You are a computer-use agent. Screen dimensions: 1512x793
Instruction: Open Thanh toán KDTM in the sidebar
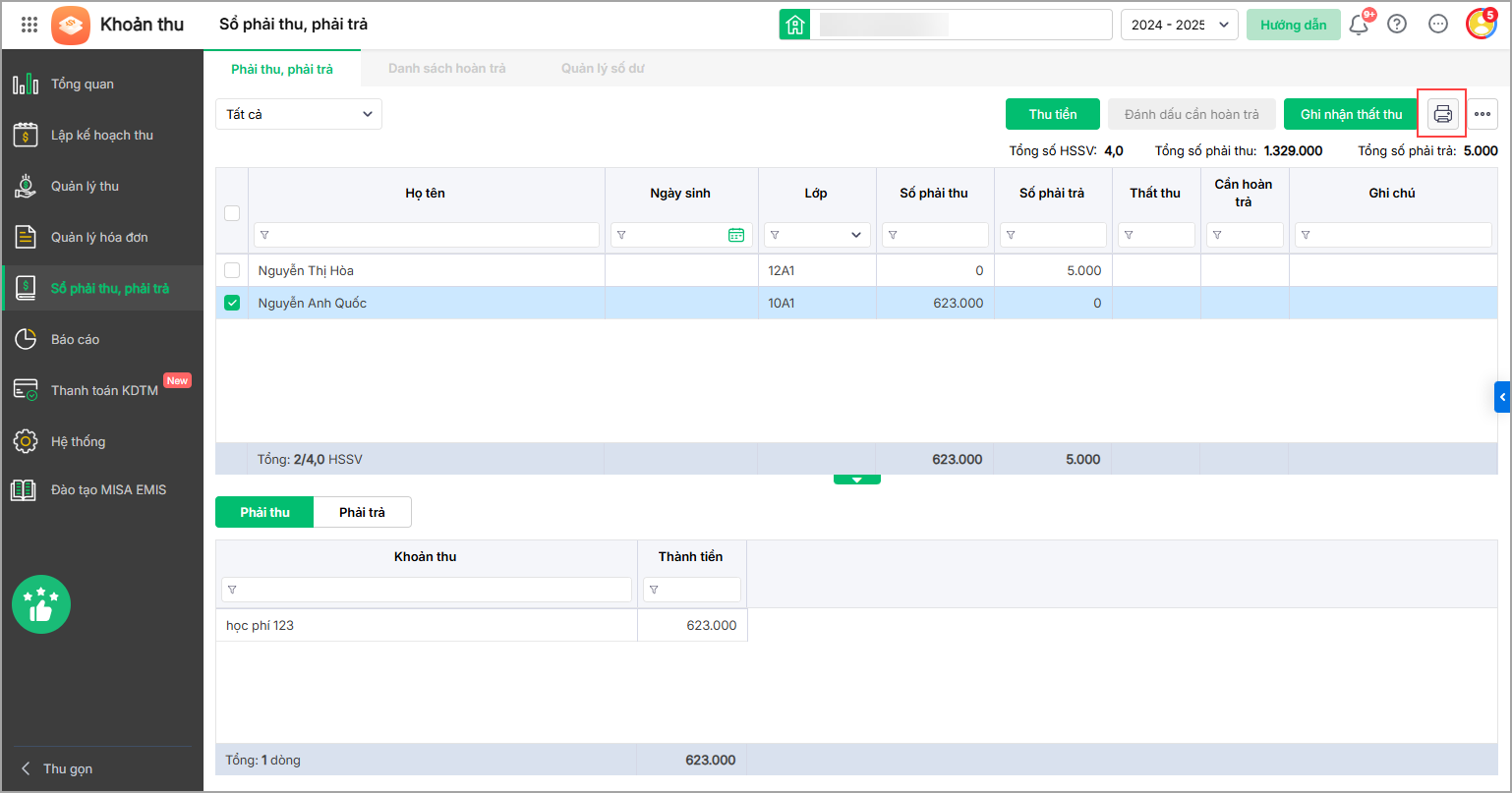coord(102,390)
